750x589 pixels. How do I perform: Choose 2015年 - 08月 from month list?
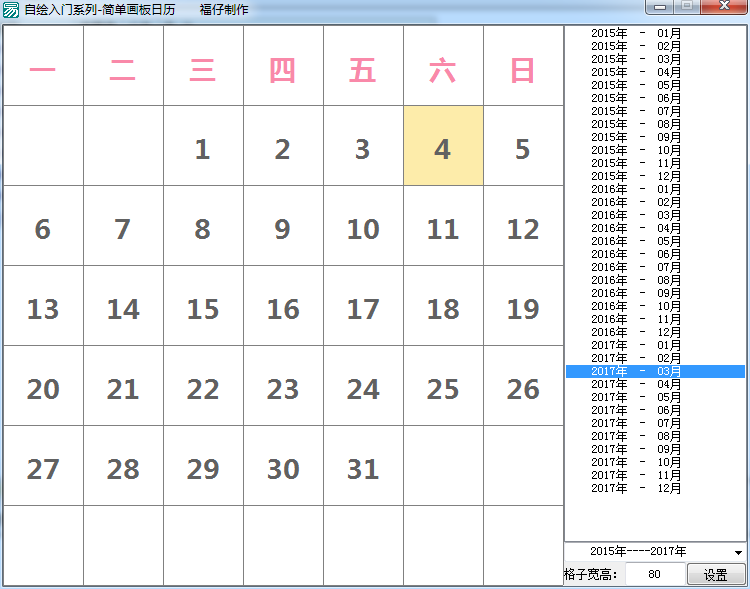pyautogui.click(x=636, y=124)
